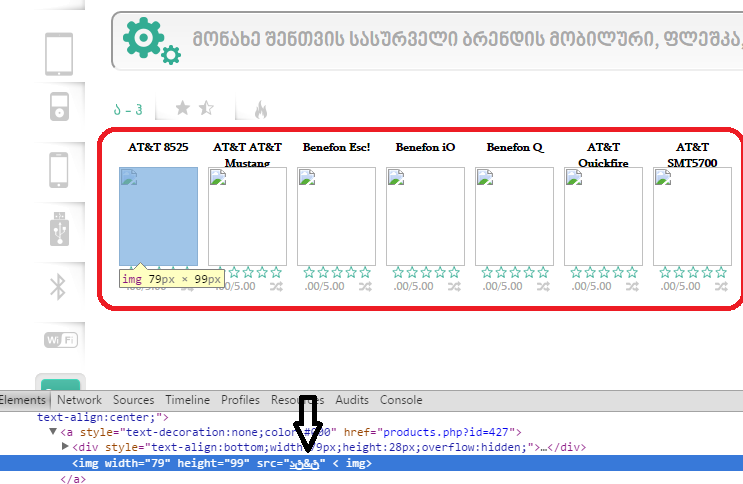Click the compare shuffle icon under Benefon Esc!
This screenshot has height=484, width=743.
coord(365,286)
